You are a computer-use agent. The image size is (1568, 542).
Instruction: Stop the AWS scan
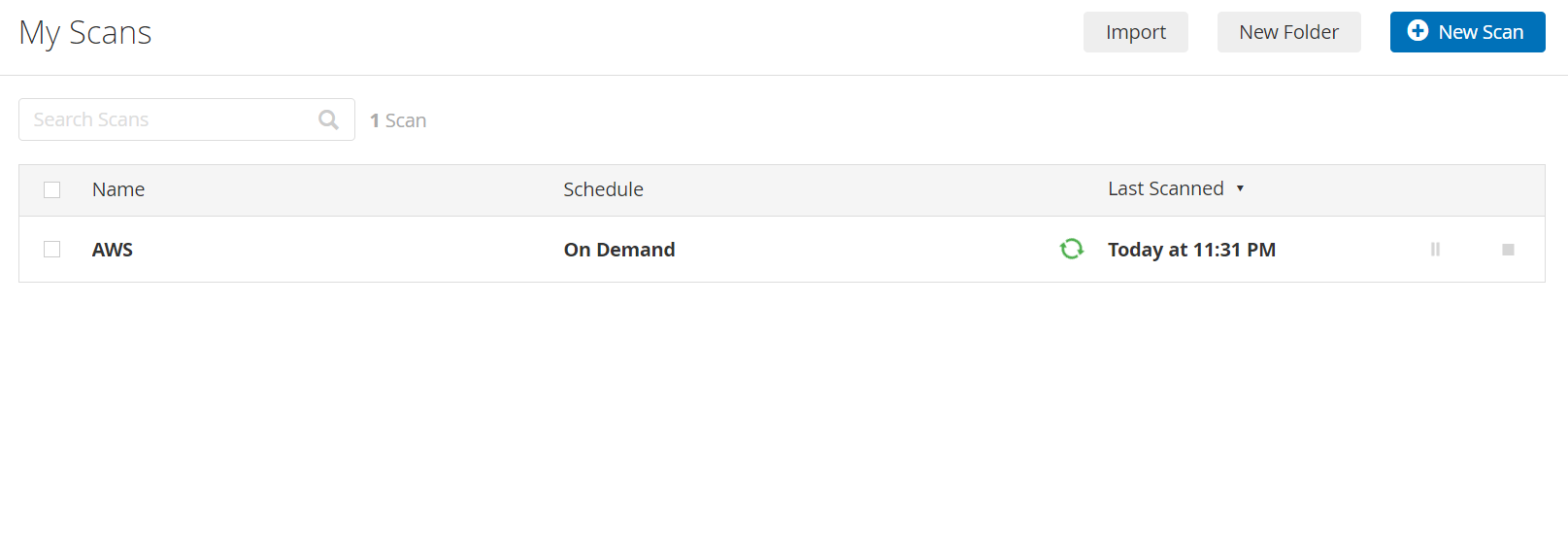[1508, 250]
